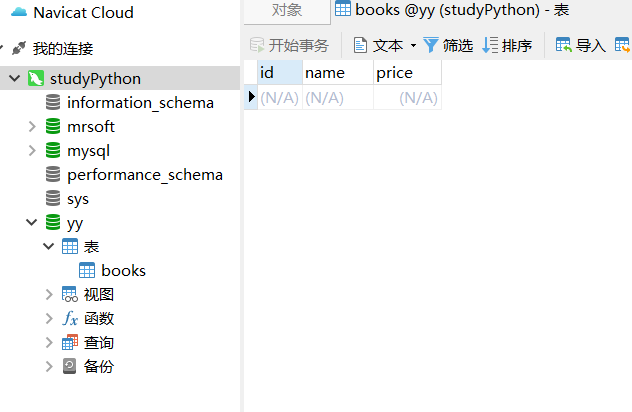Image resolution: width=632 pixels, height=412 pixels.
Task: Select 视图 label in tree
Action: [99, 295]
